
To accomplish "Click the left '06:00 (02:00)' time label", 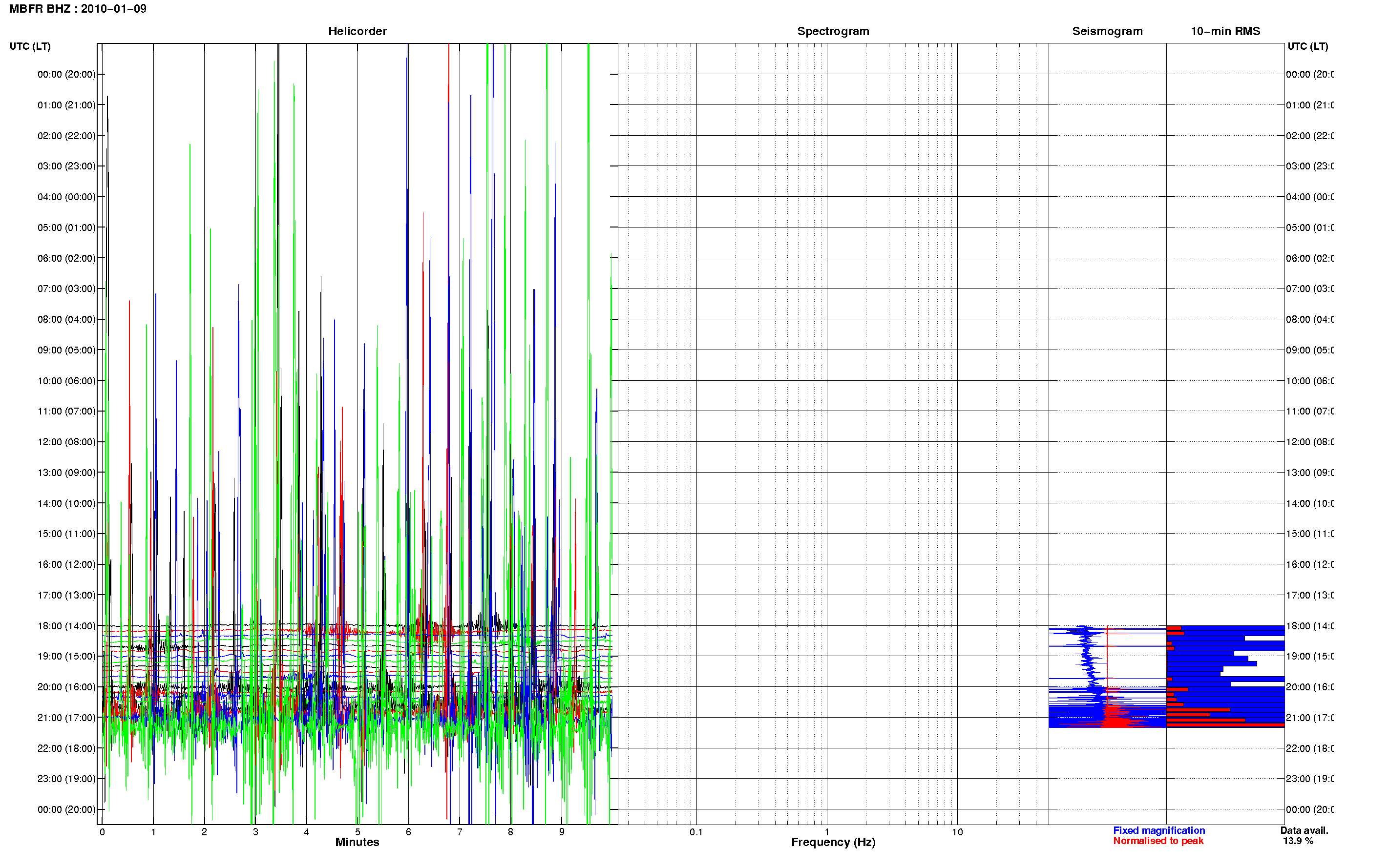I will click(x=66, y=258).
